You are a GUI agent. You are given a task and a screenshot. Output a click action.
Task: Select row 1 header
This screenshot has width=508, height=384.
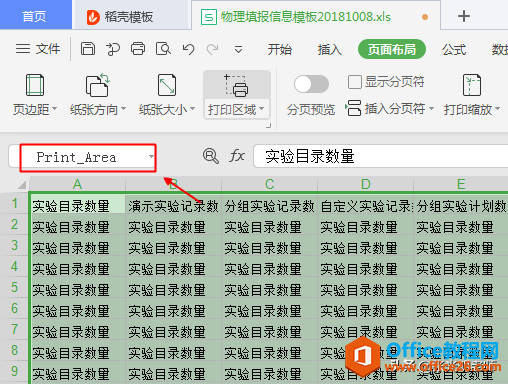(14, 203)
